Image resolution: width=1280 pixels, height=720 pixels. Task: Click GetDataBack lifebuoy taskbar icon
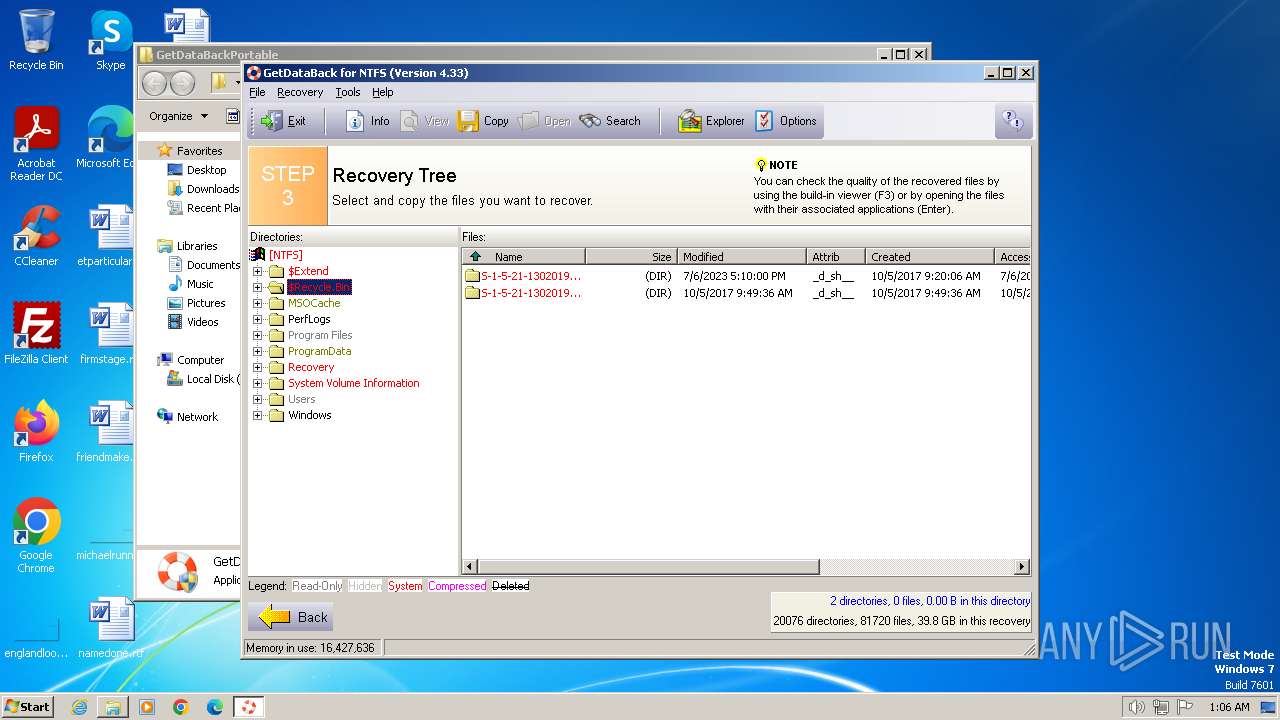point(249,707)
